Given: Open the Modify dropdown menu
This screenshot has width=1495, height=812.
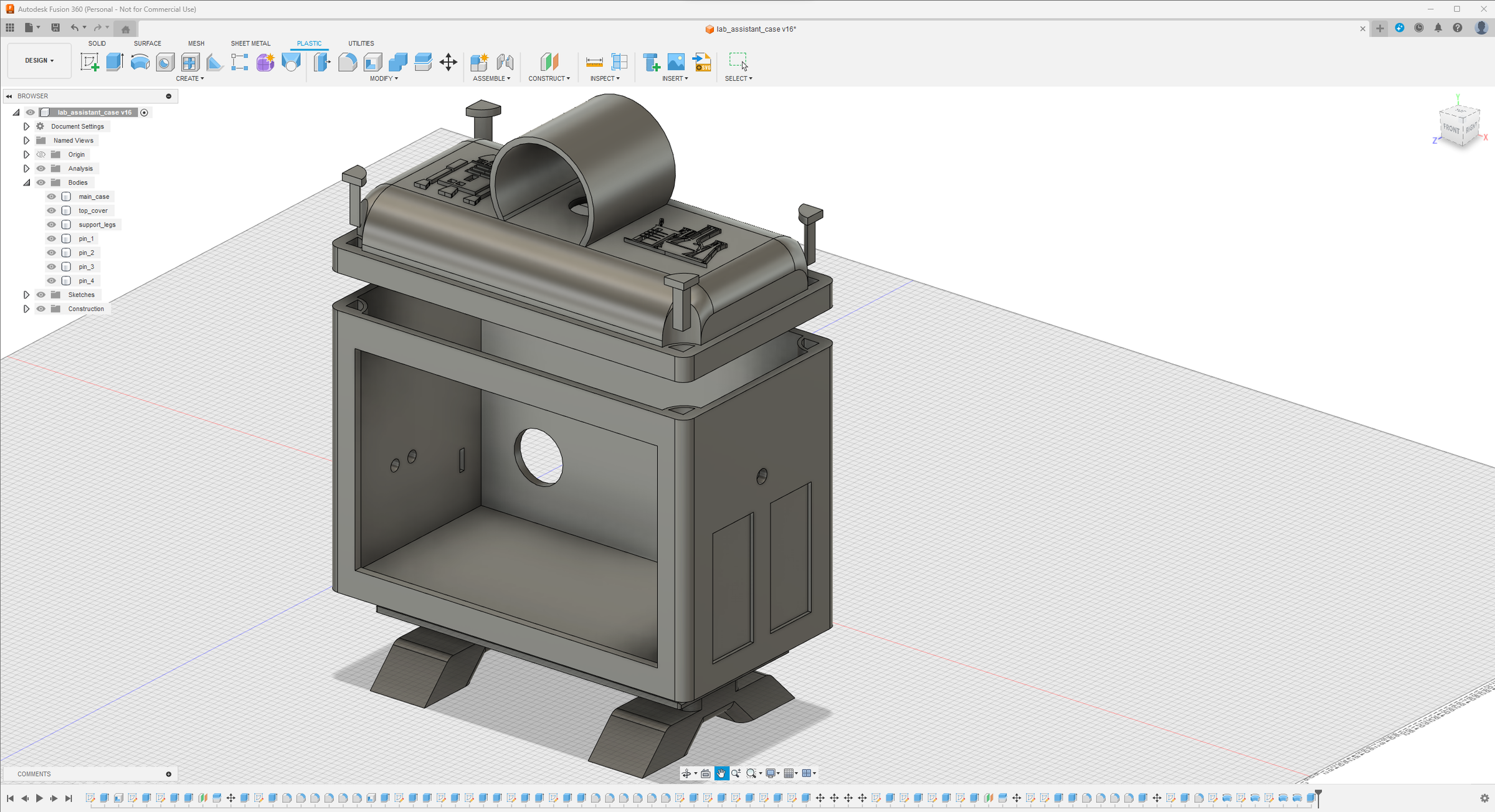Looking at the screenshot, I should tap(383, 78).
